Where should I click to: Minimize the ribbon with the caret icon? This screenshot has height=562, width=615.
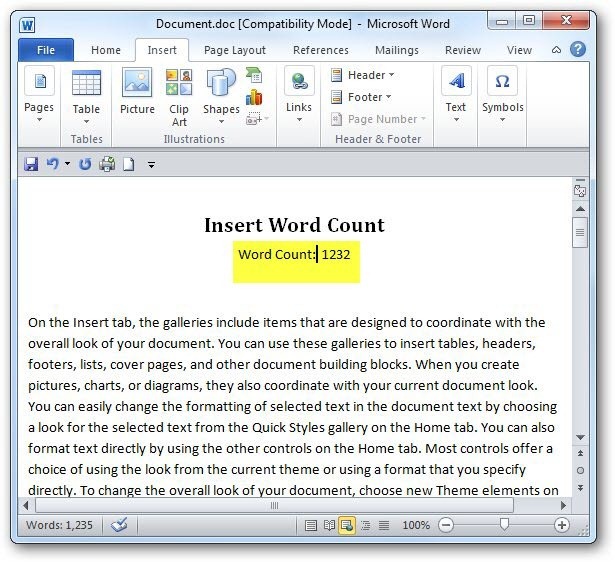coord(556,50)
